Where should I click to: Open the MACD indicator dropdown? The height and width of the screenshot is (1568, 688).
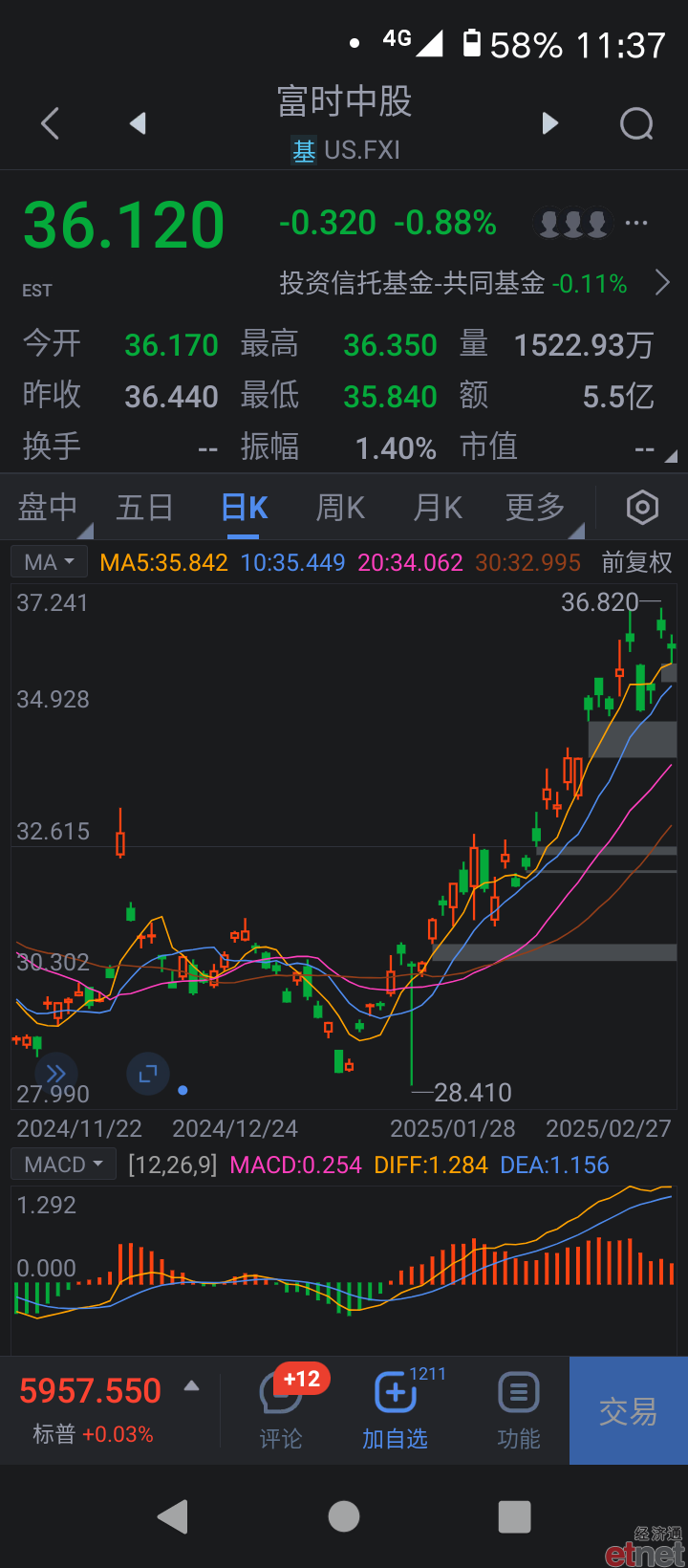63,1164
